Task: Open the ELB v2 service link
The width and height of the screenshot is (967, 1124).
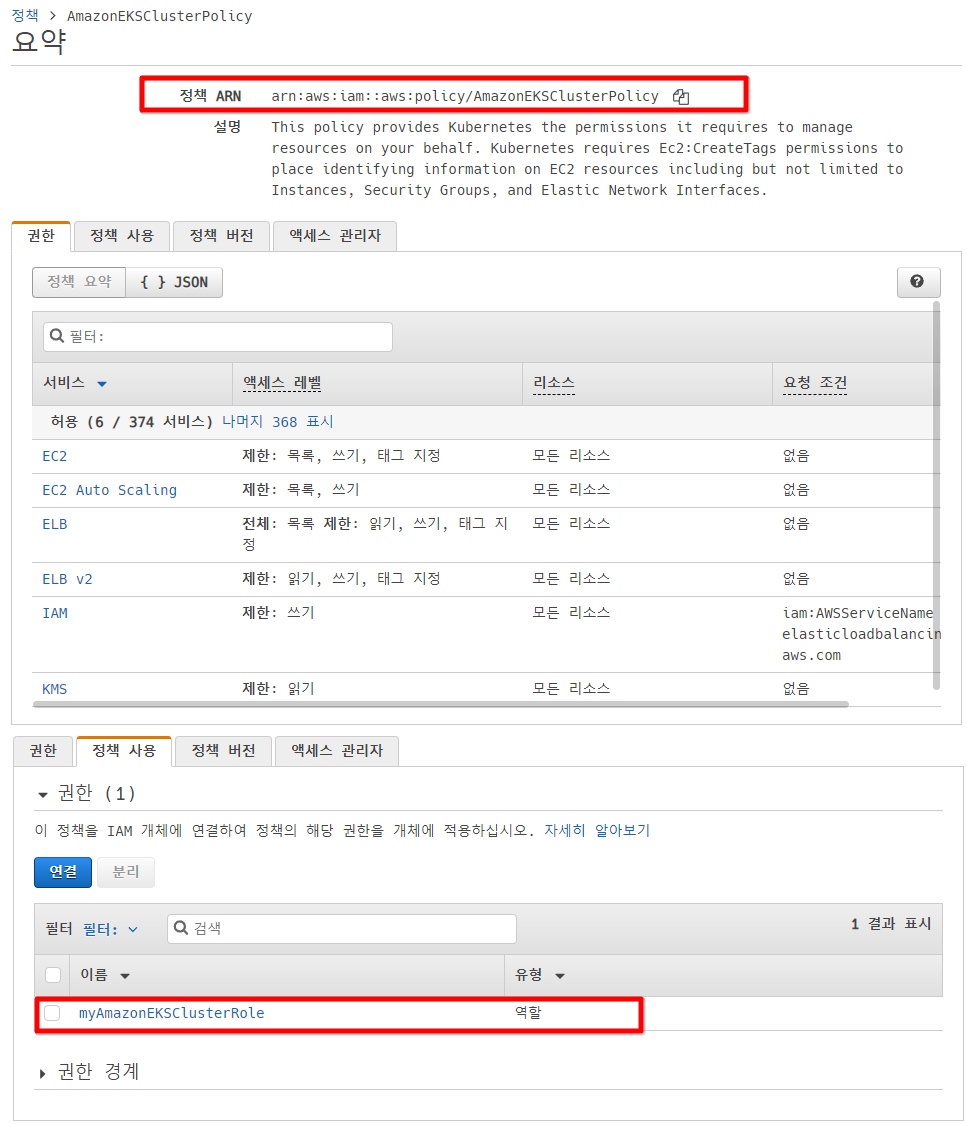Action: pos(67,579)
